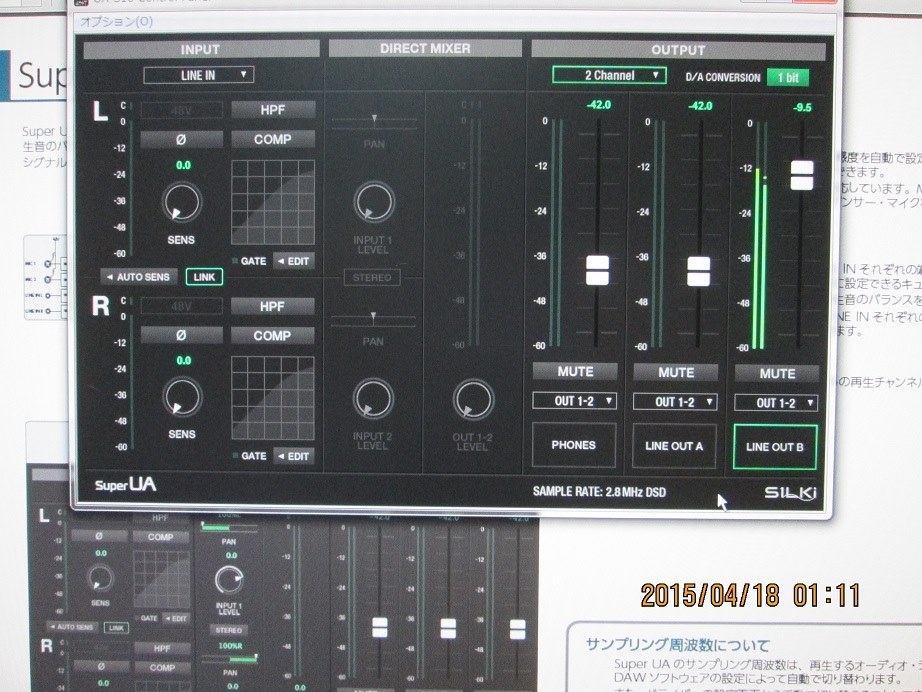Invert phase (Ø) on the L channel
This screenshot has width=922, height=692.
pos(182,139)
